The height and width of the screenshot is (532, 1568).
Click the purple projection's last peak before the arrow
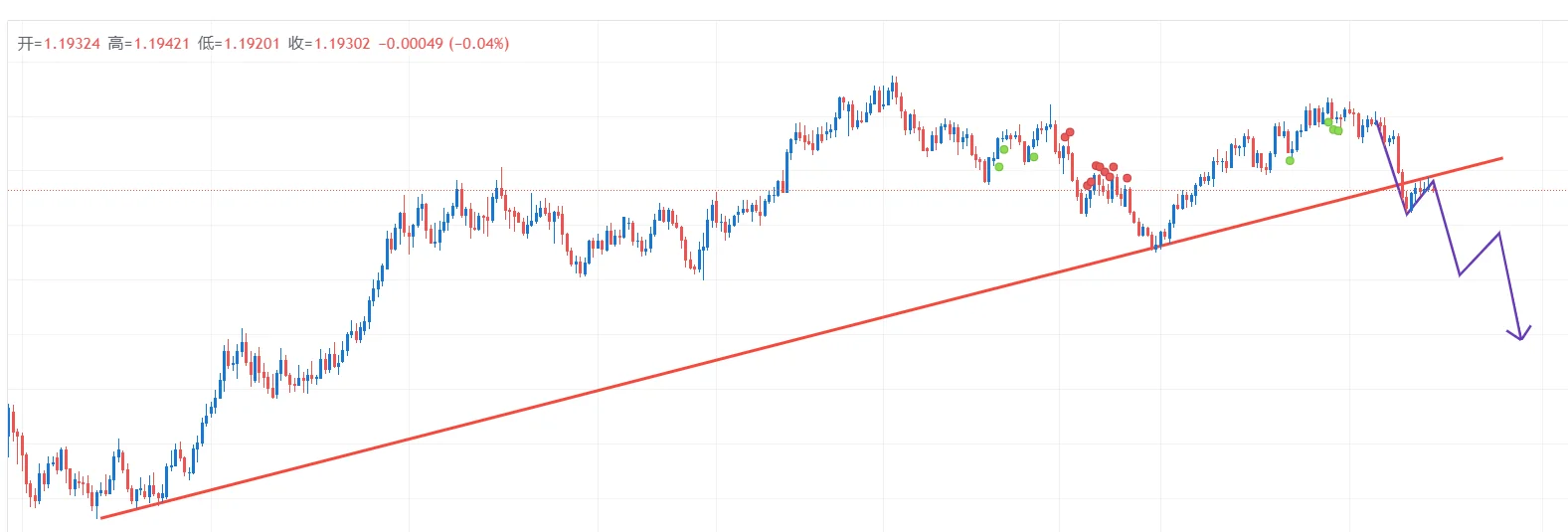(1498, 233)
